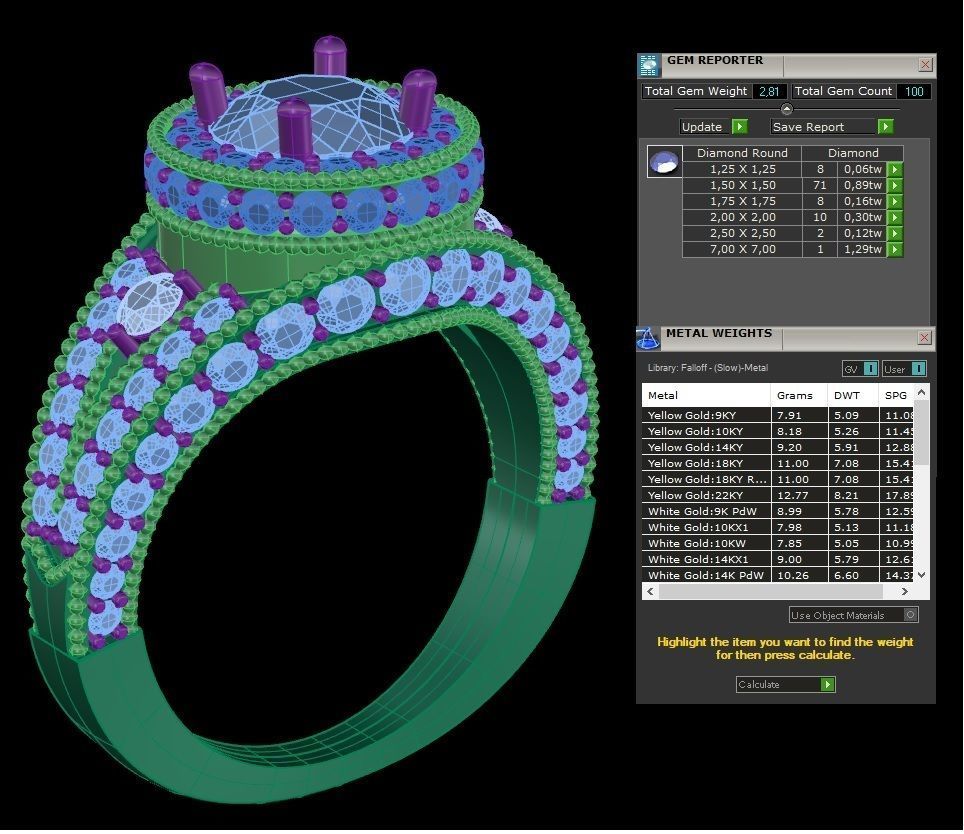Enable Use Object Materials option
The image size is (964, 834).
coord(909,615)
